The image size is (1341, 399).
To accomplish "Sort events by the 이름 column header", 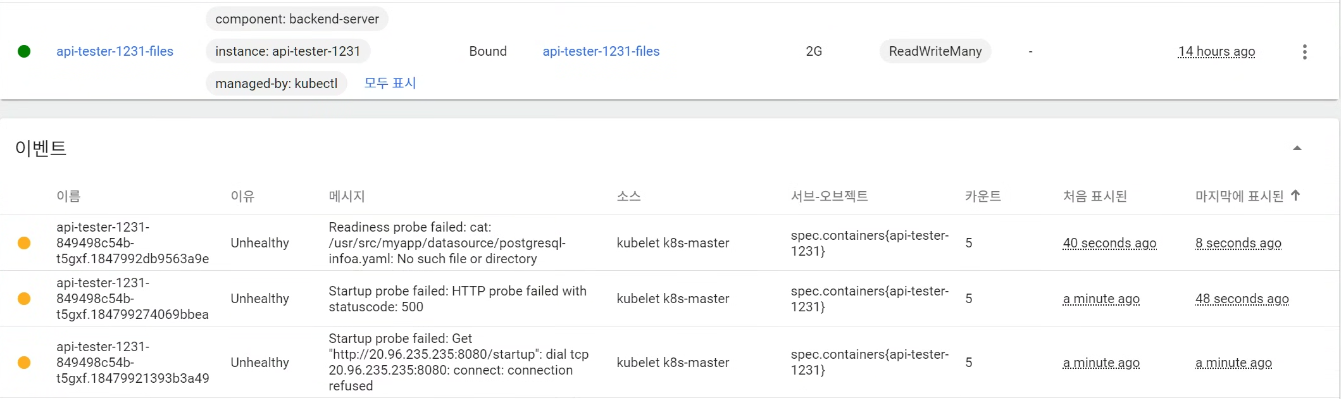I will 68,196.
